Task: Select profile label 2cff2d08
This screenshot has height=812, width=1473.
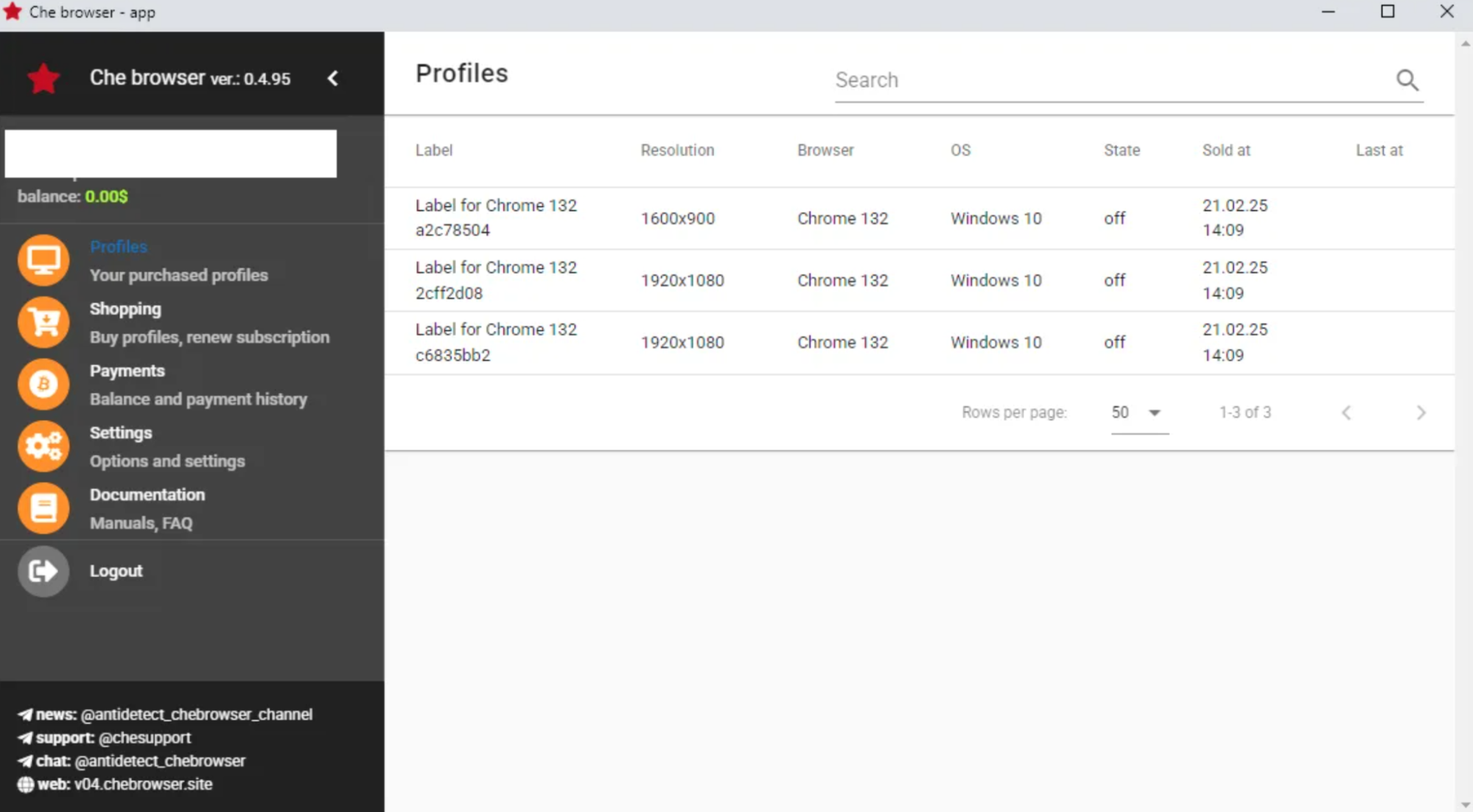Action: [x=496, y=280]
